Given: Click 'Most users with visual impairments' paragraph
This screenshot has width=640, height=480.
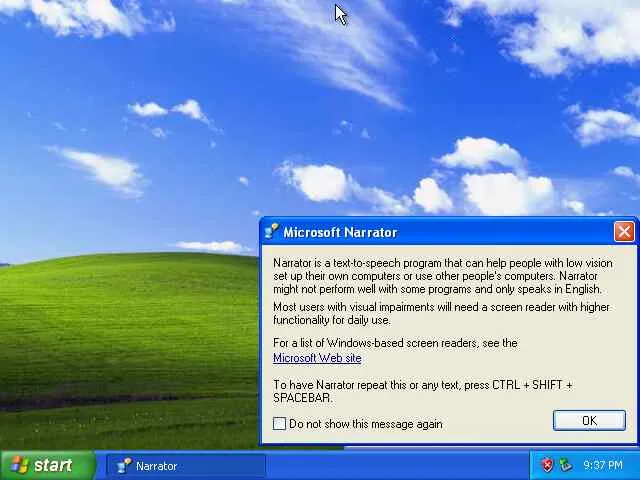Looking at the screenshot, I should [x=441, y=313].
